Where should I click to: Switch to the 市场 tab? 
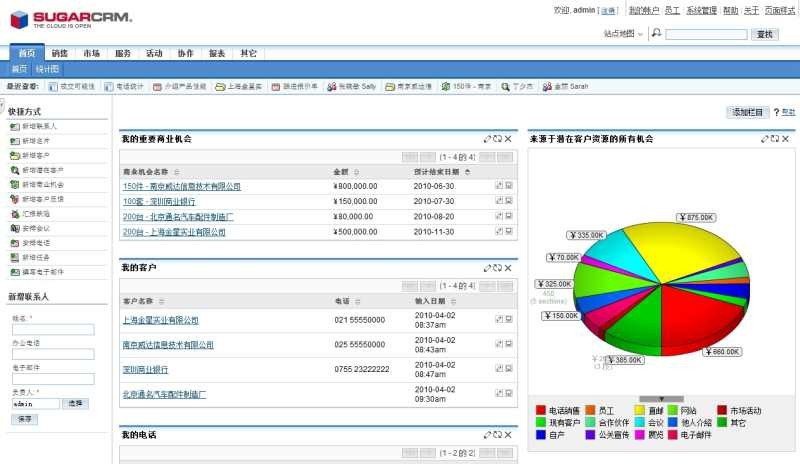[x=91, y=53]
